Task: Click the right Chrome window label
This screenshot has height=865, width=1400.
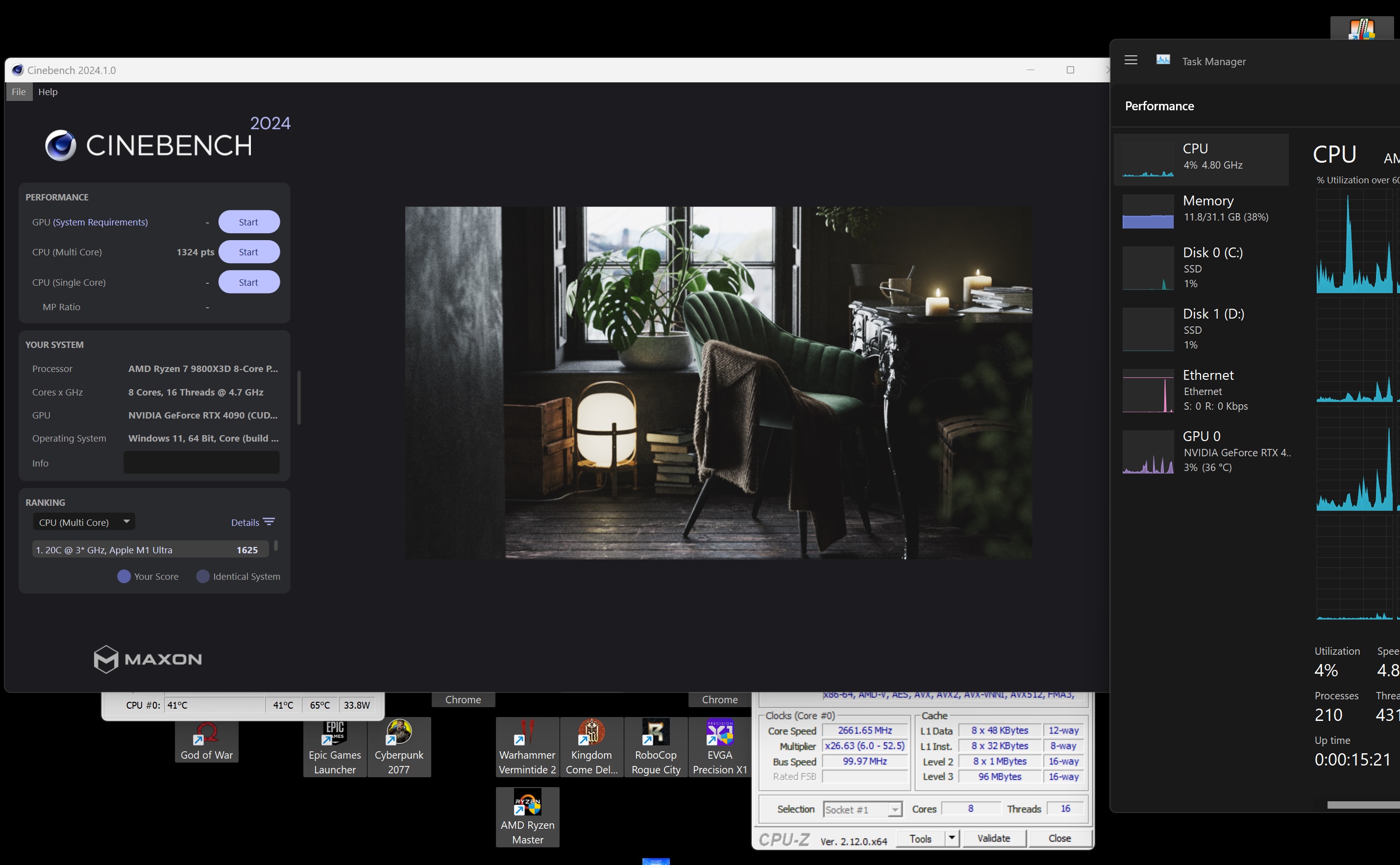Action: 719,700
